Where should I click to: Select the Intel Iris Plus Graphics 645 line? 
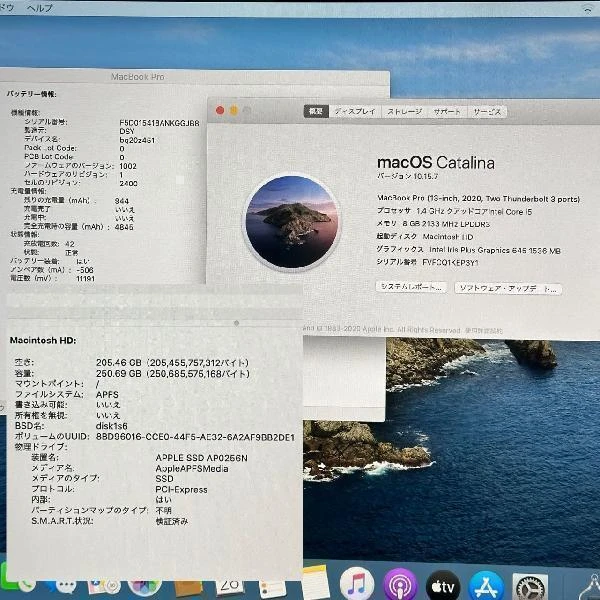(468, 250)
